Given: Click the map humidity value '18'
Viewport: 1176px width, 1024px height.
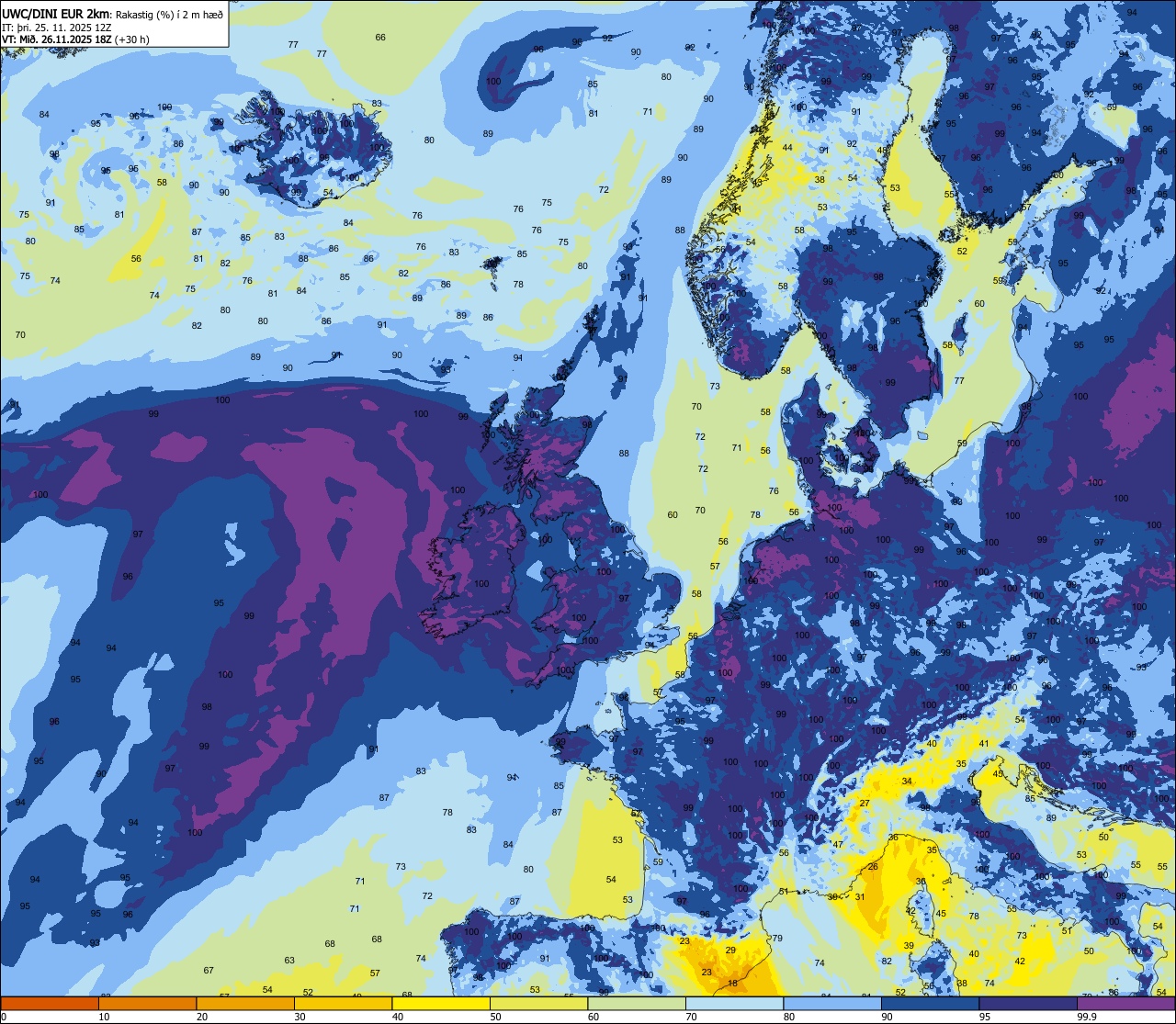Looking at the screenshot, I should coord(732,984).
